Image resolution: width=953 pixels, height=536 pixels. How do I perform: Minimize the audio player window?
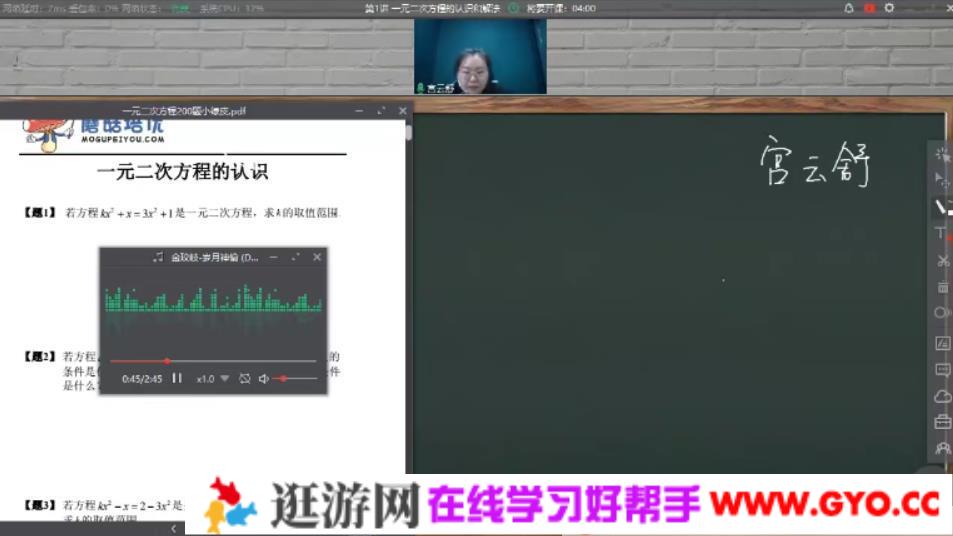click(274, 257)
